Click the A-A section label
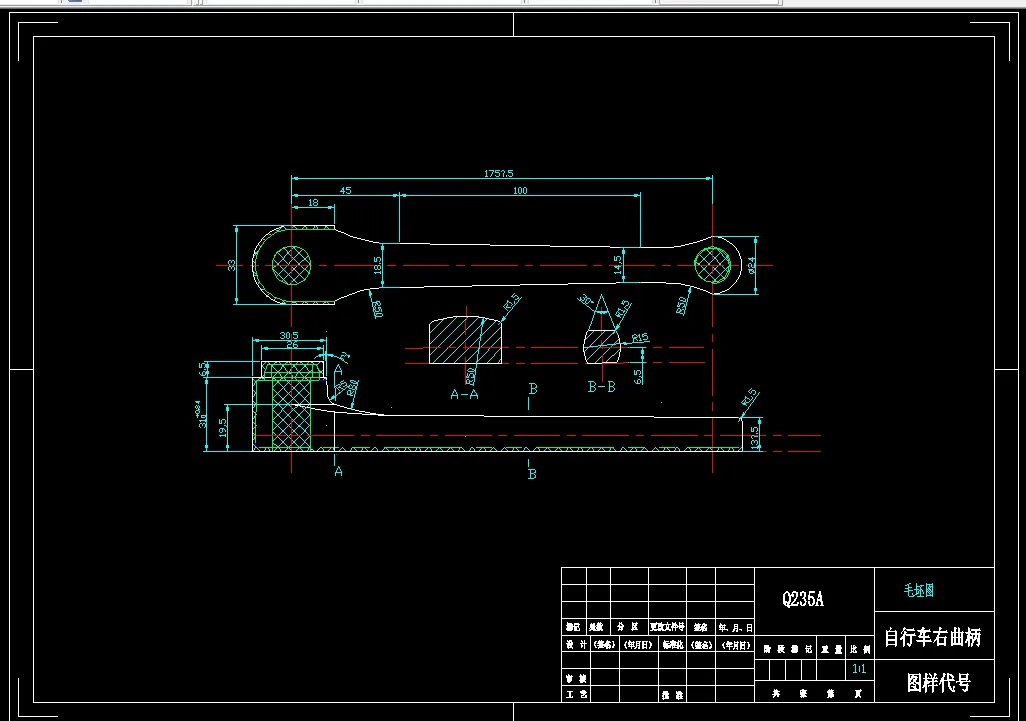Image resolution: width=1026 pixels, height=721 pixels. pos(465,395)
